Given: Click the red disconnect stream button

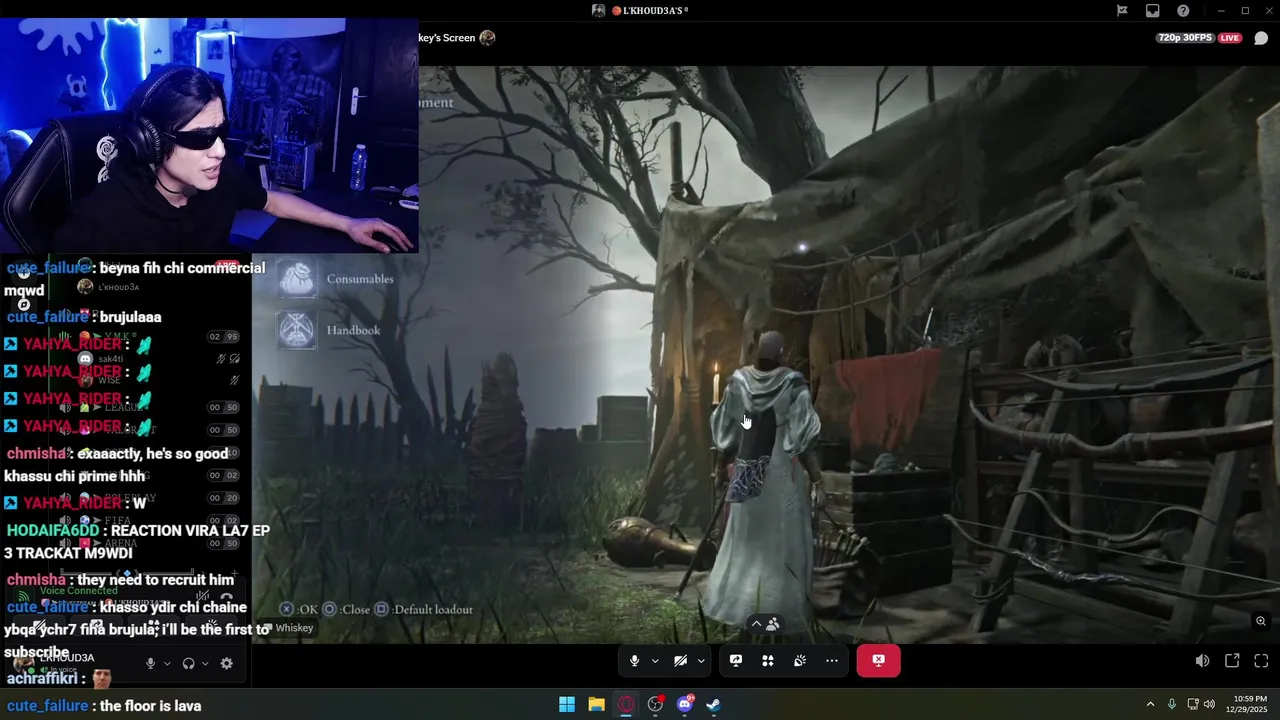Looking at the screenshot, I should pyautogui.click(x=878, y=661).
